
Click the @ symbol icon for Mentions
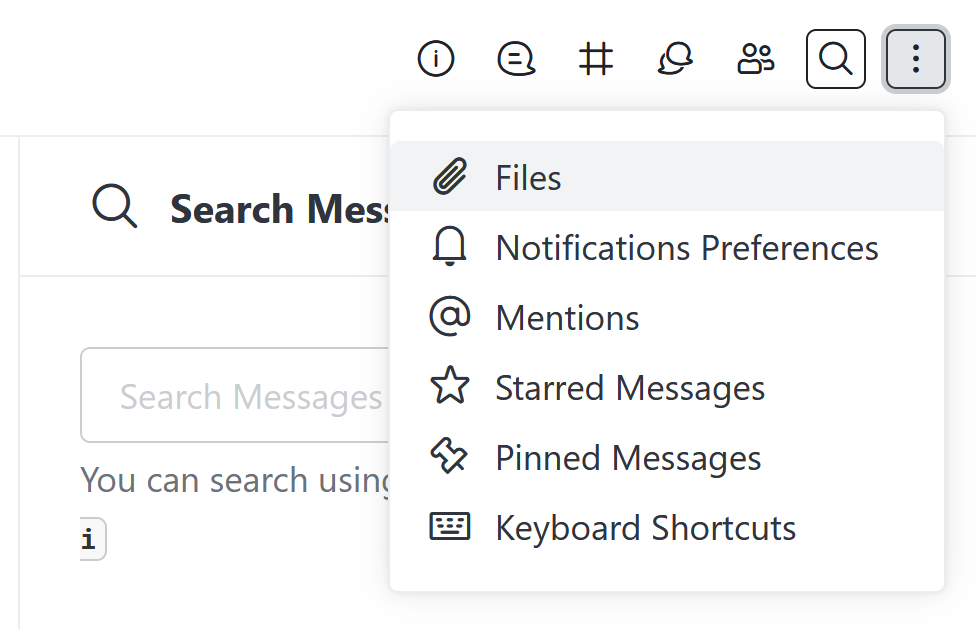(x=450, y=317)
